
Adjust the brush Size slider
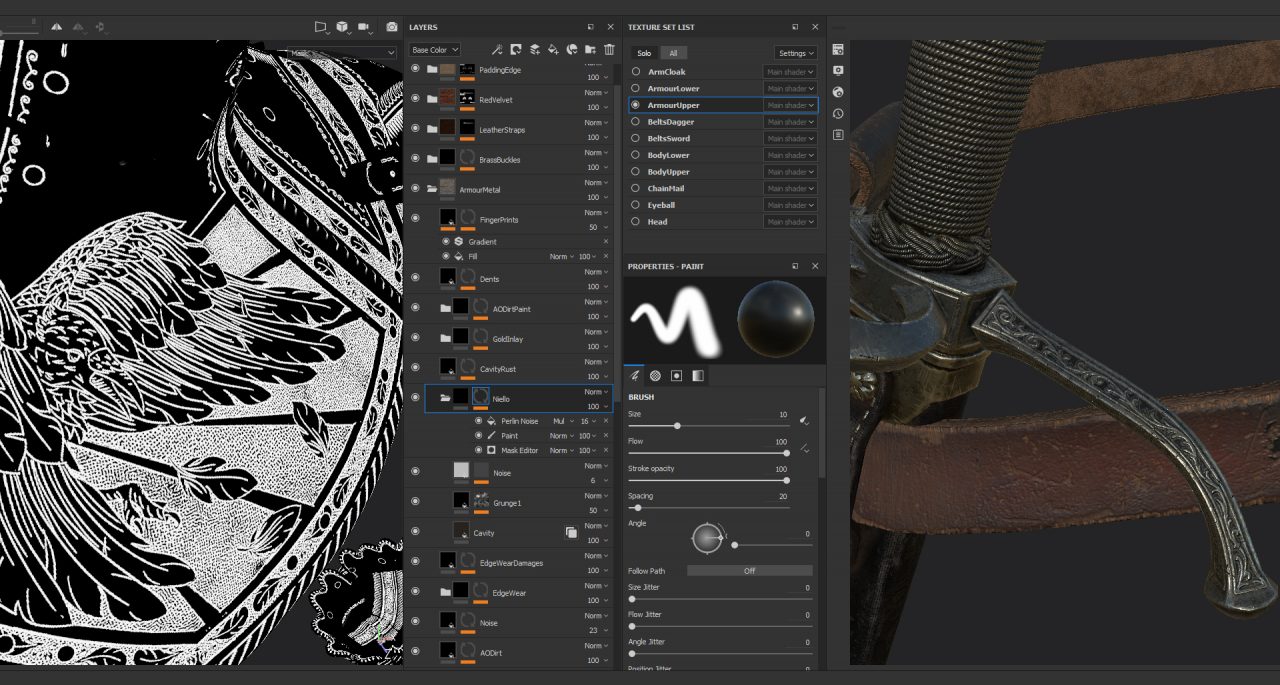[678, 426]
